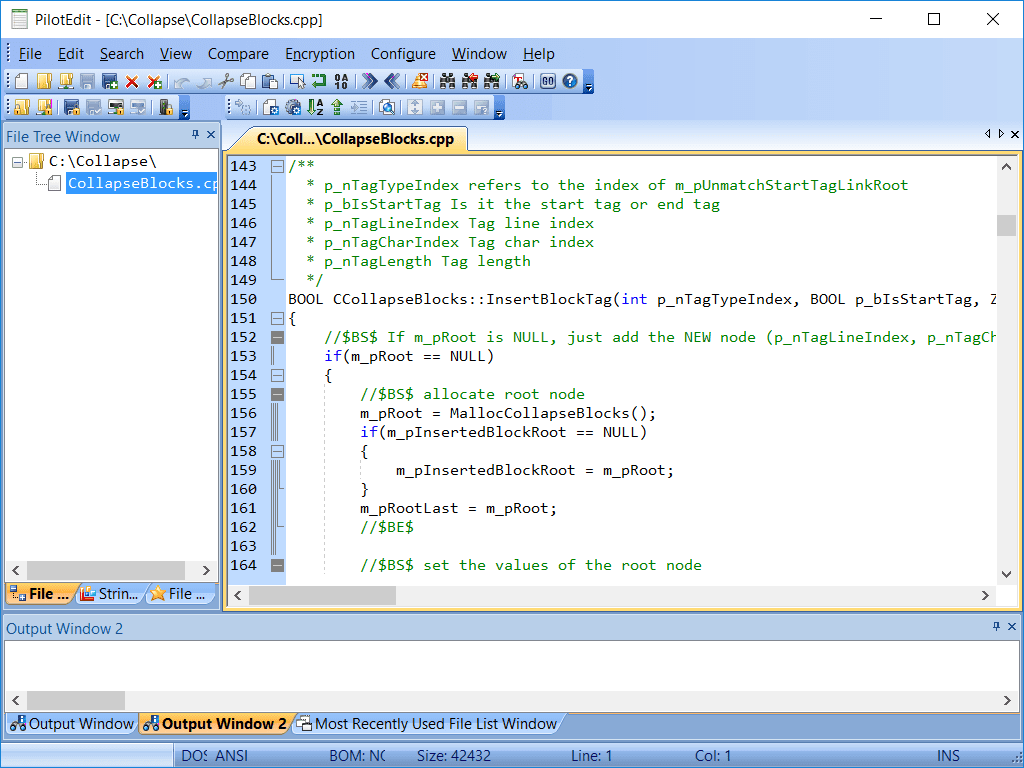Click the Open file folder icon
The image size is (1024, 768).
click(x=44, y=81)
